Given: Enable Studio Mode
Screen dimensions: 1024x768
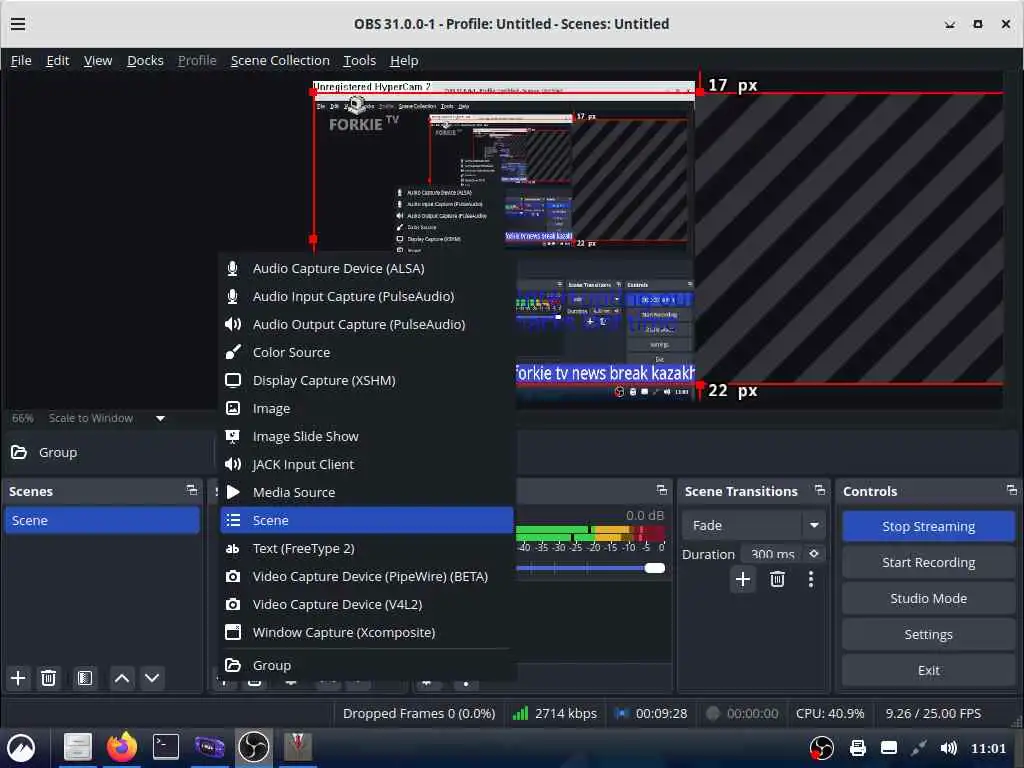Looking at the screenshot, I should click(x=928, y=598).
